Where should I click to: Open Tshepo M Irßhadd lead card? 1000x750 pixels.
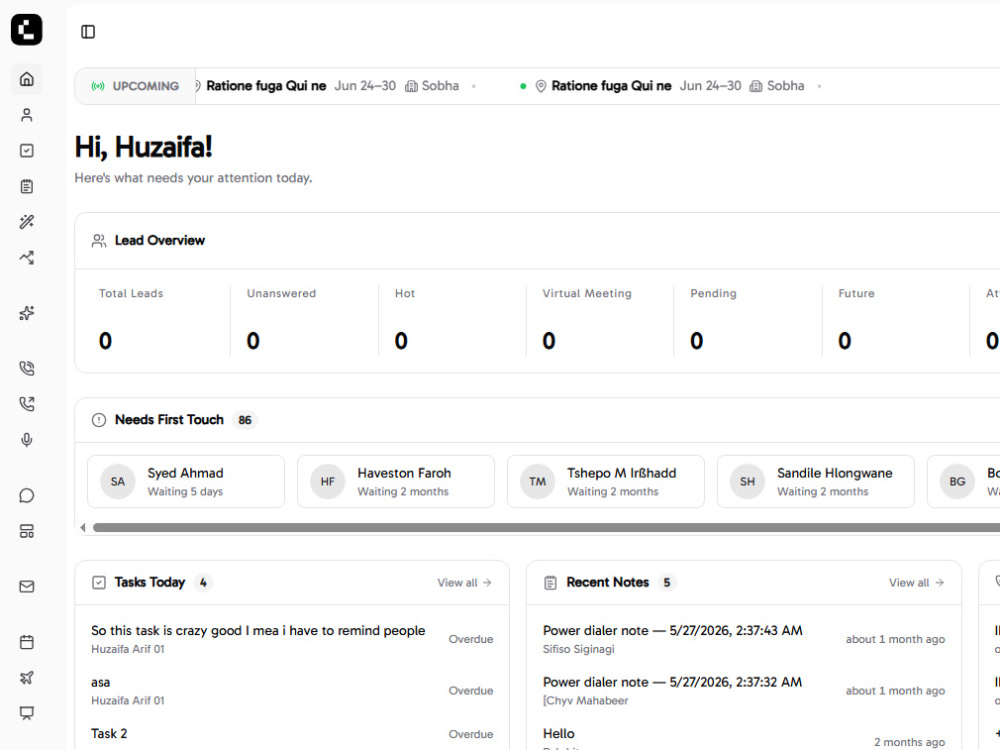pos(606,482)
